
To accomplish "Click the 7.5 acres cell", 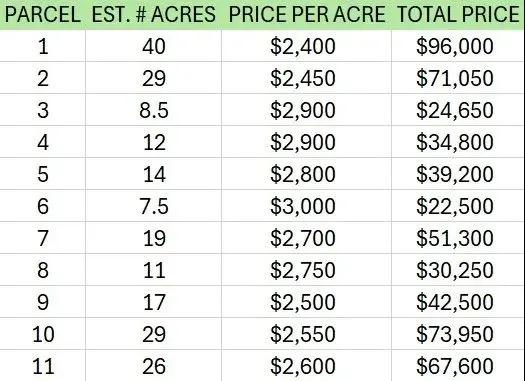I will coord(153,206).
